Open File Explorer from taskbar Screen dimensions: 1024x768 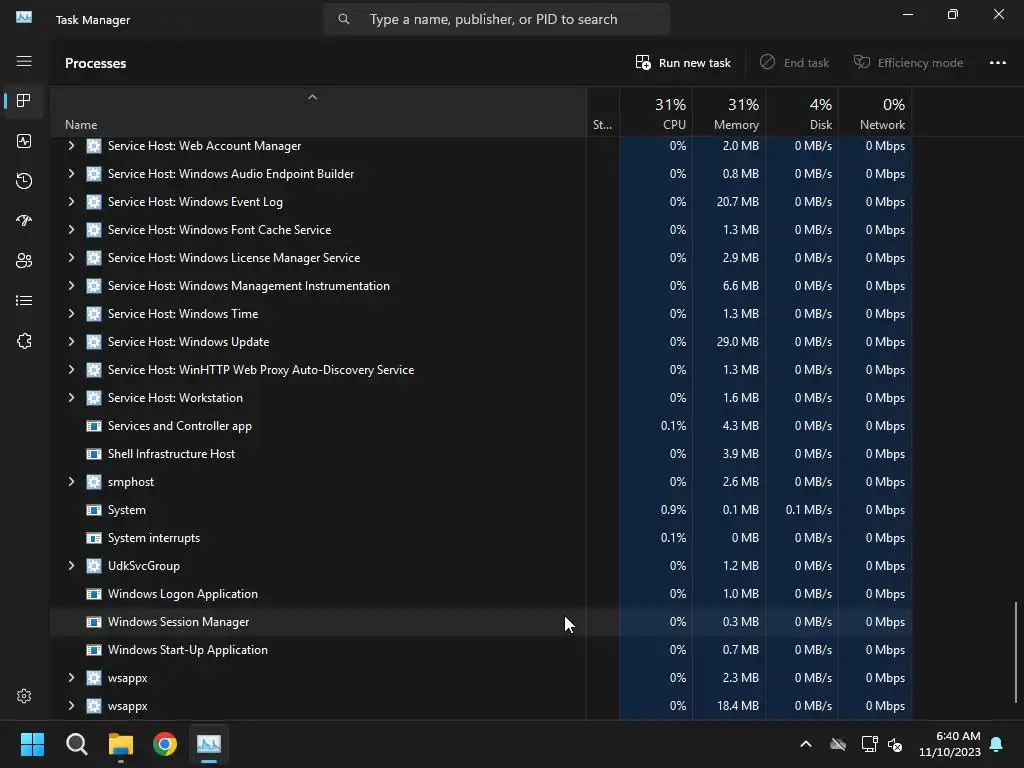coord(121,744)
